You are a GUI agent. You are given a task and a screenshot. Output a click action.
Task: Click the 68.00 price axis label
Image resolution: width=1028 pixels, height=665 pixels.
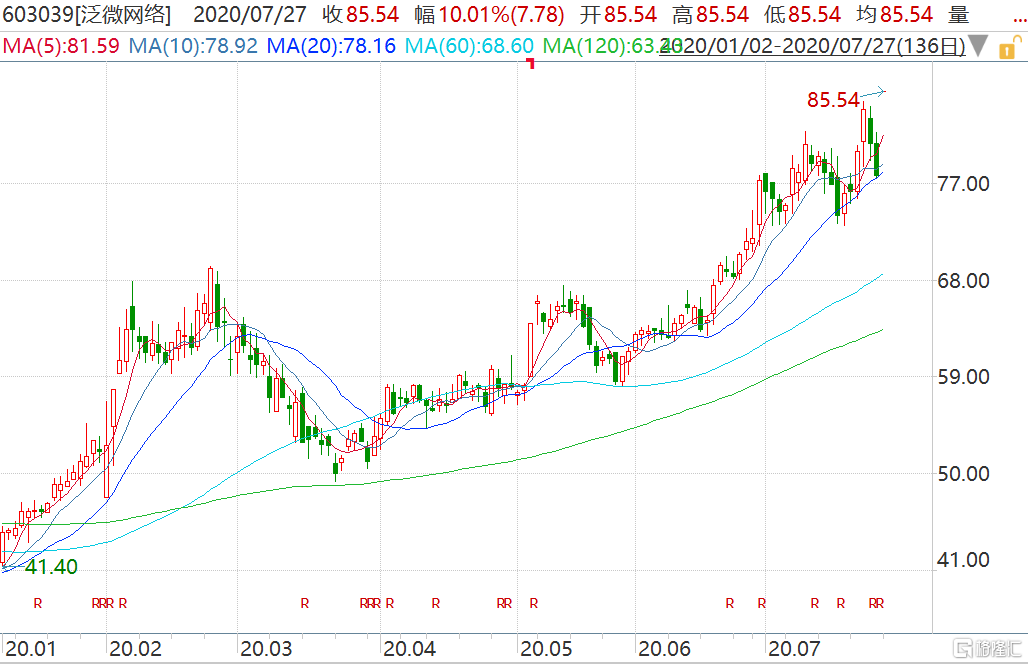[x=963, y=281]
